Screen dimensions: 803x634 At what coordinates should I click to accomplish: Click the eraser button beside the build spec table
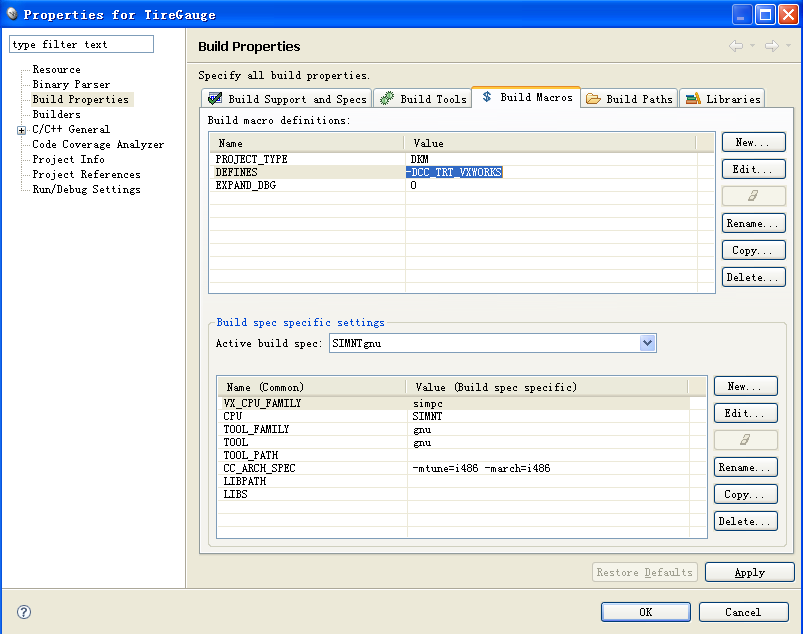pyautogui.click(x=746, y=439)
